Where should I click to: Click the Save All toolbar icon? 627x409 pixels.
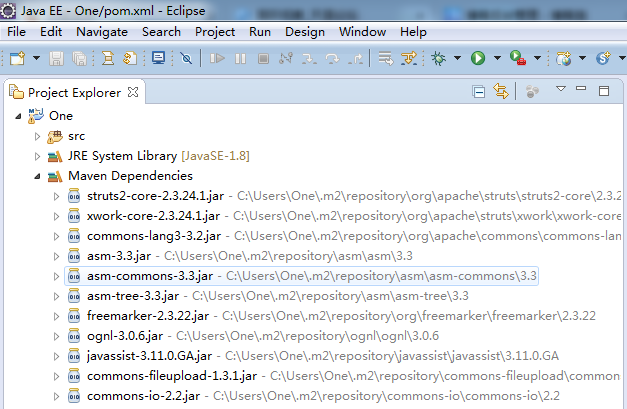[80, 59]
